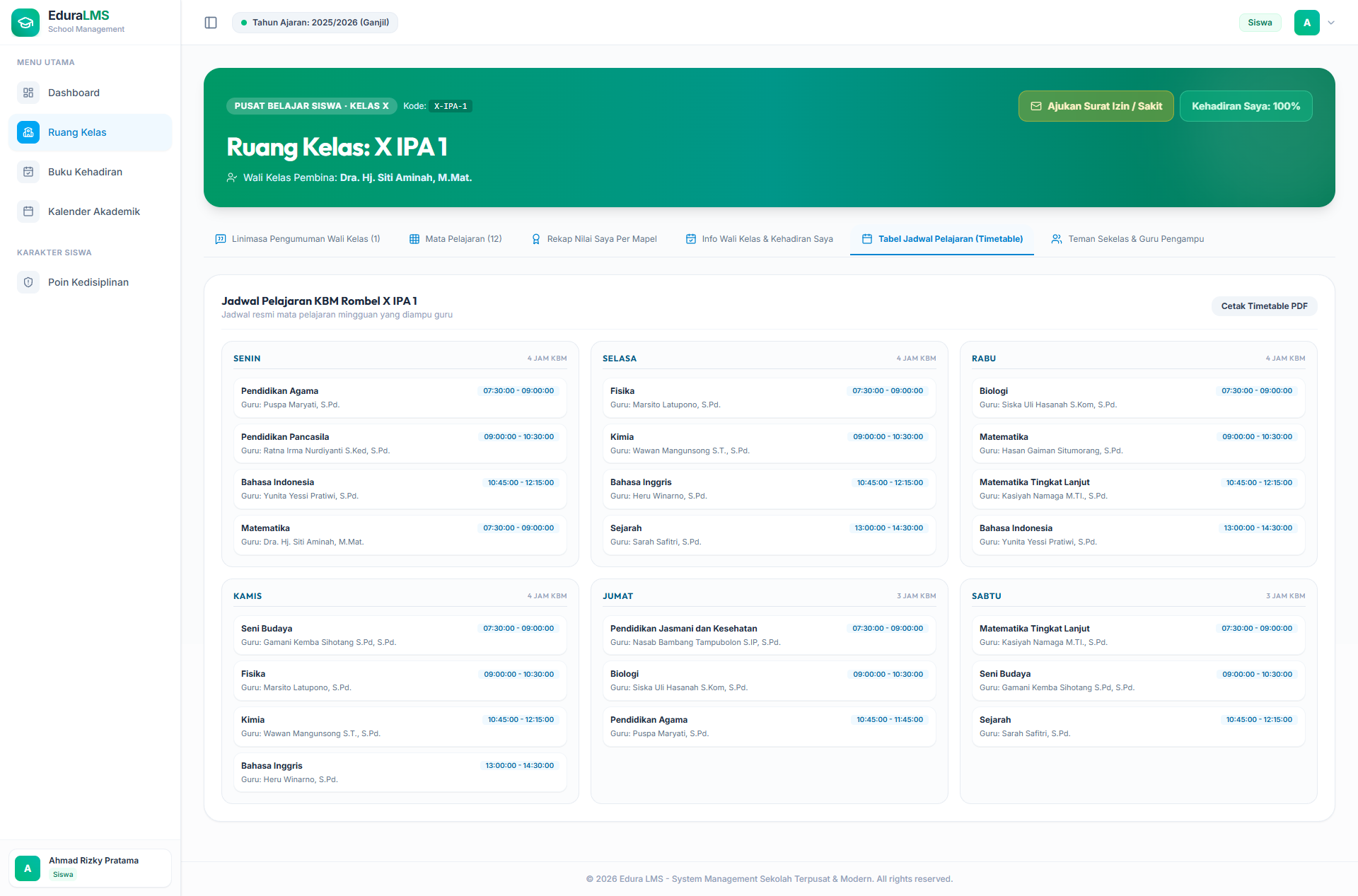Viewport: 1358px width, 896px height.
Task: Click the EduraLMS graduation cap logo
Action: [x=25, y=23]
